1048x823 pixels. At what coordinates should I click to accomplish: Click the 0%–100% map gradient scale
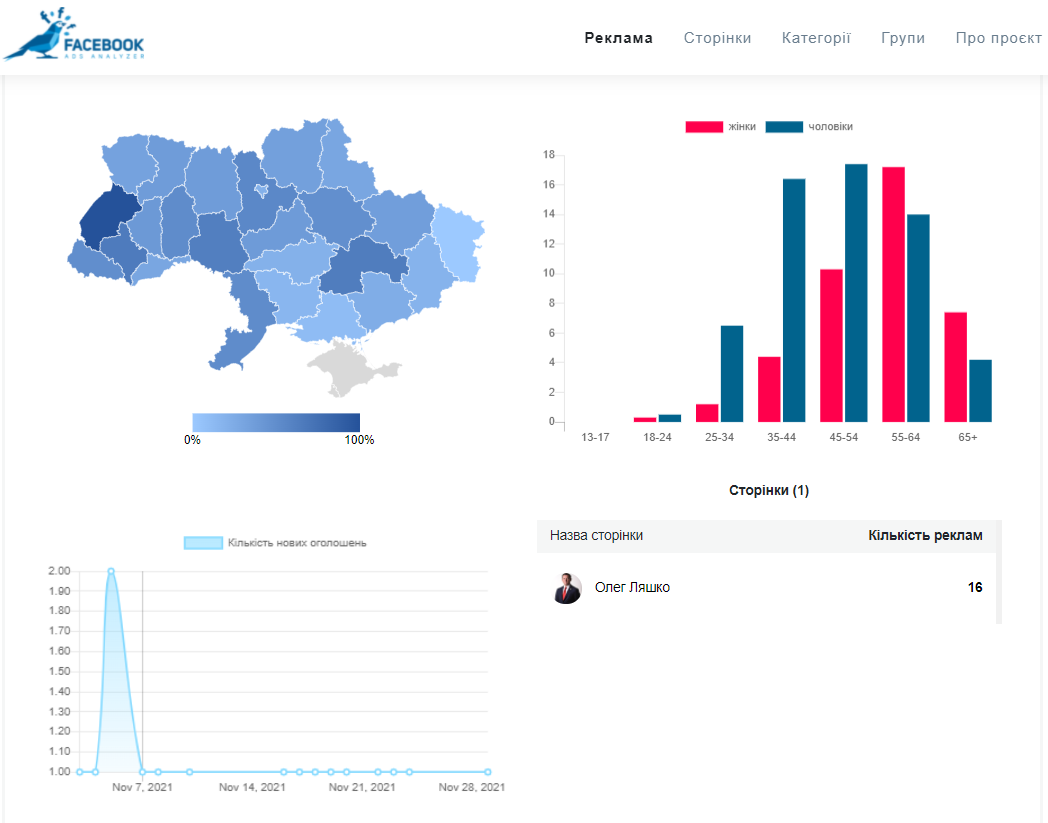point(276,422)
